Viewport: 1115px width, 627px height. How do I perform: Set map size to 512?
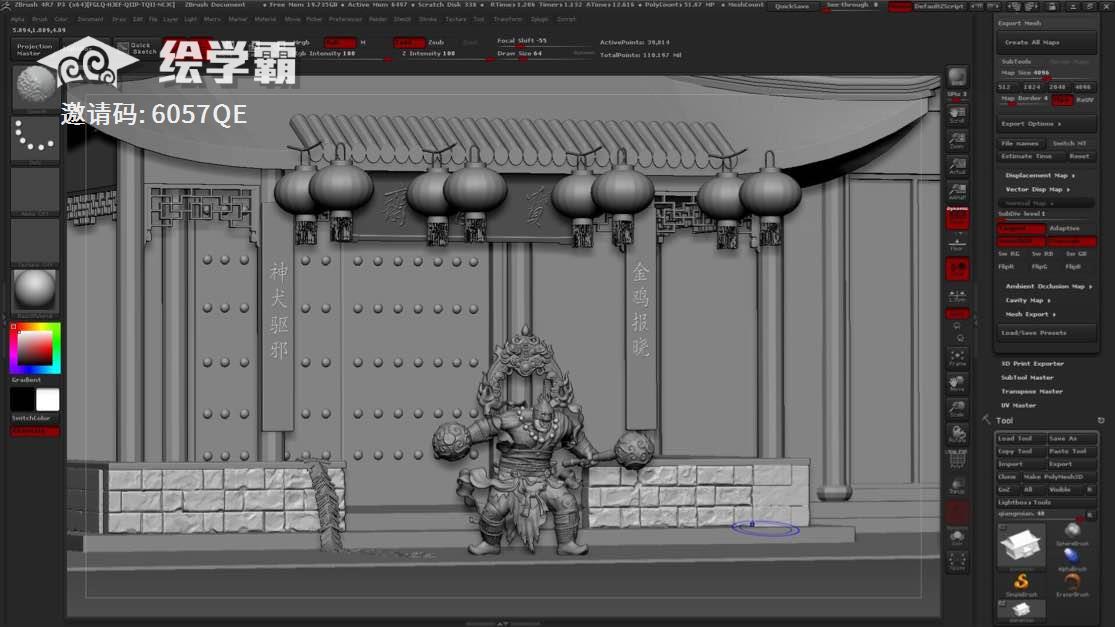1005,87
